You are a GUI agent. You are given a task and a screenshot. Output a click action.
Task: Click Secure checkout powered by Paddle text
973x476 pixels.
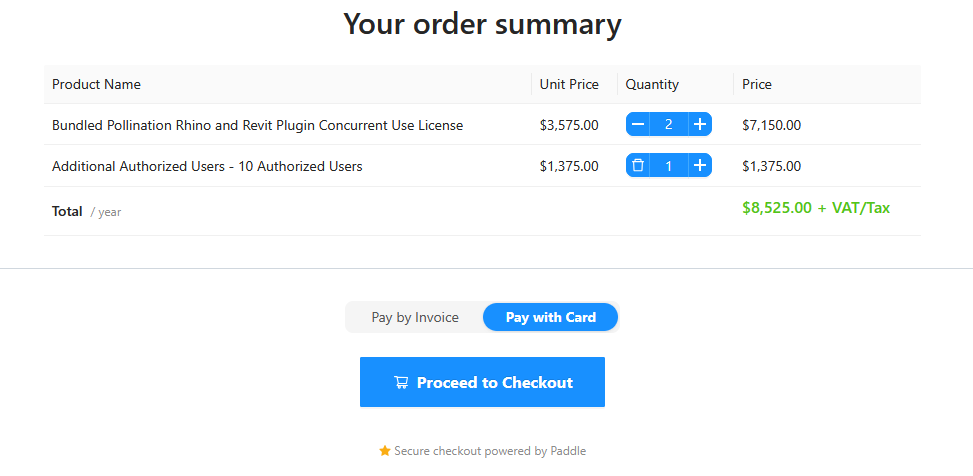[x=490, y=451]
